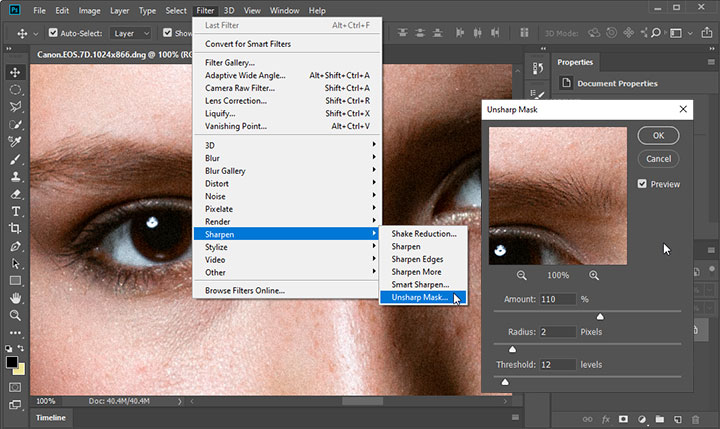The image size is (720, 429).
Task: Click the Amount slider handle
Action: [x=600, y=316]
